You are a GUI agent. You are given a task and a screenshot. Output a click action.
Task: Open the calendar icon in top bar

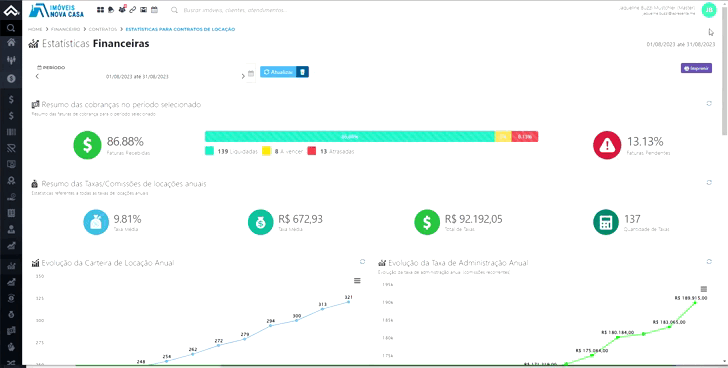tap(155, 9)
